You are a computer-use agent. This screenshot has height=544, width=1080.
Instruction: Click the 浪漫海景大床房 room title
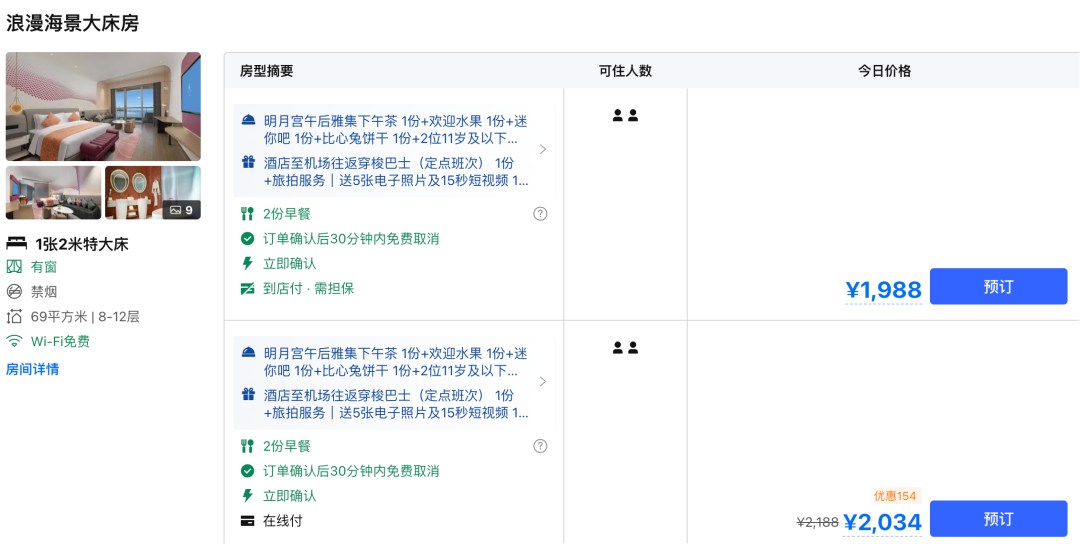point(72,23)
